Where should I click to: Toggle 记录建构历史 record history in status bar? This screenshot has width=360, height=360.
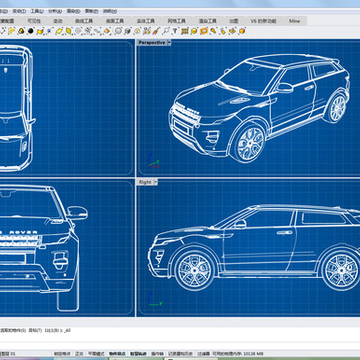[180, 353]
